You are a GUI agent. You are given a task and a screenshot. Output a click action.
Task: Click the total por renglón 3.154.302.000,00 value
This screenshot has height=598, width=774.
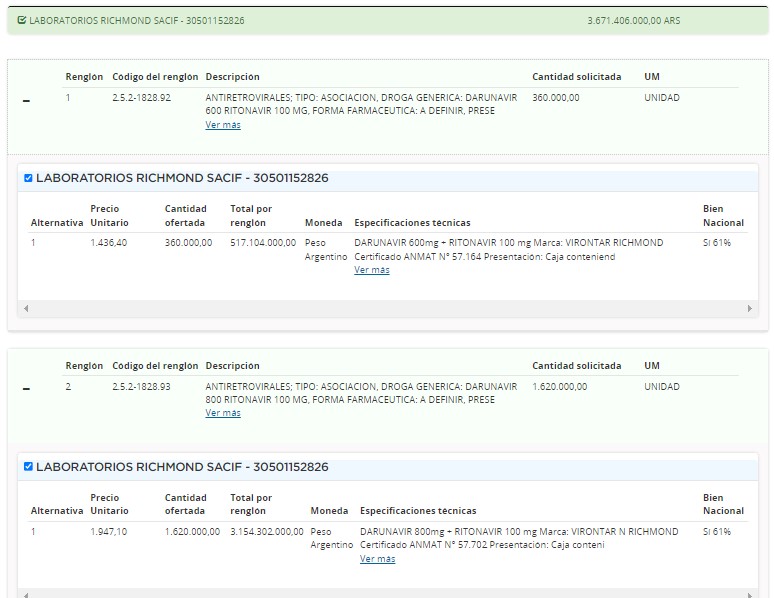[267, 532]
